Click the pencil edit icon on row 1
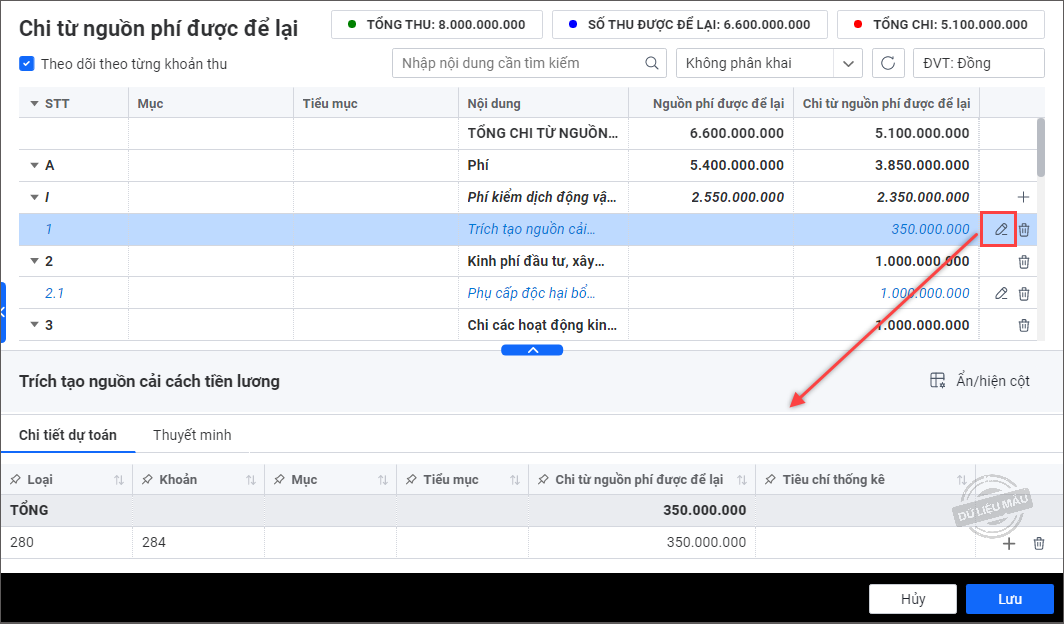 click(1001, 230)
